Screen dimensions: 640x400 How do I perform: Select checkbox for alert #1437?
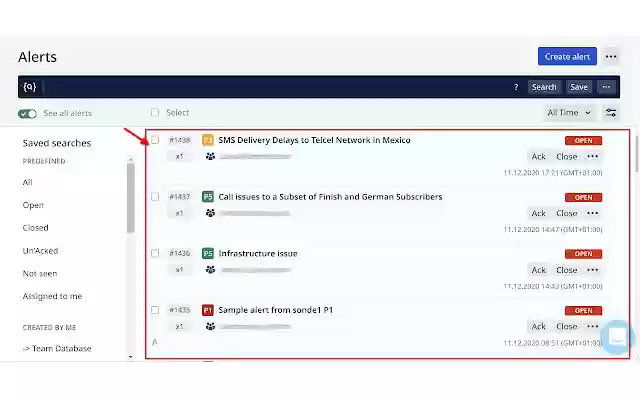click(155, 197)
